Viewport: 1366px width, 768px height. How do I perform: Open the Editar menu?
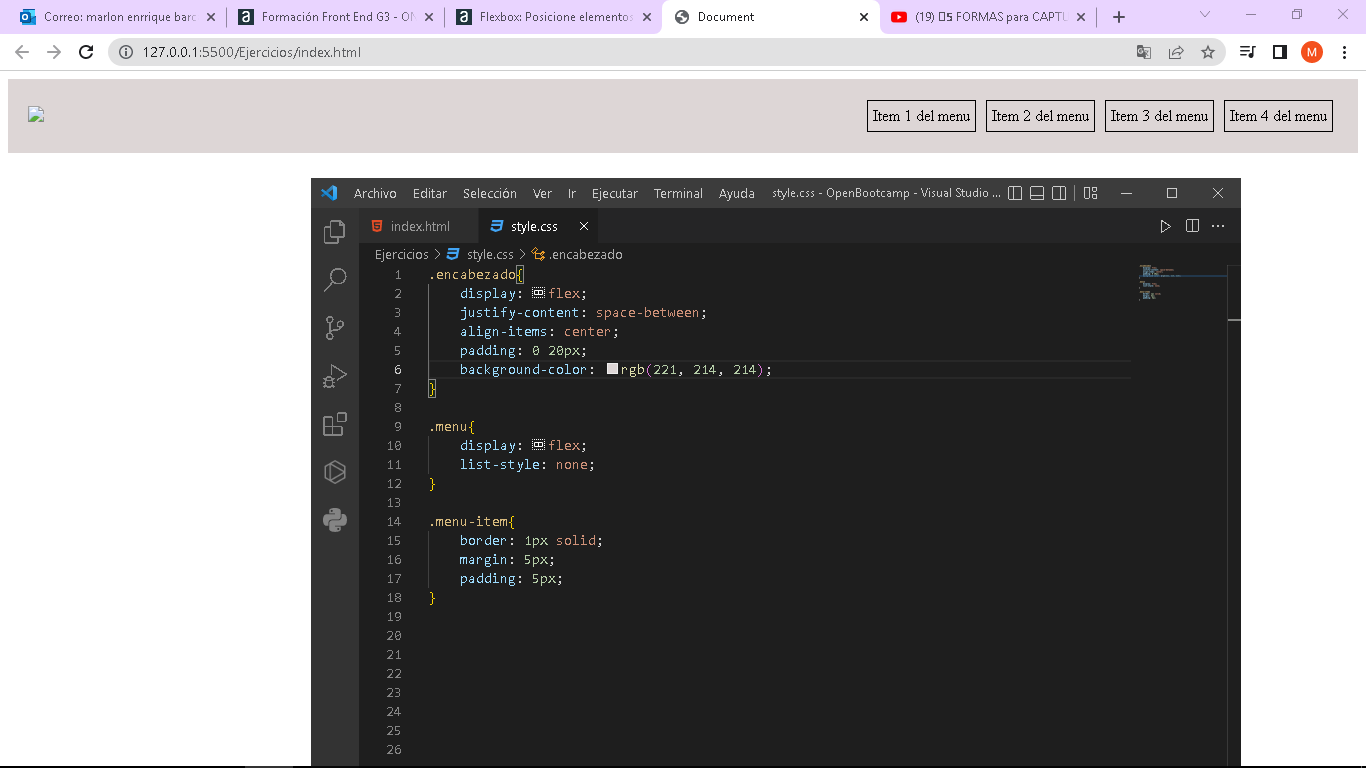tap(430, 193)
